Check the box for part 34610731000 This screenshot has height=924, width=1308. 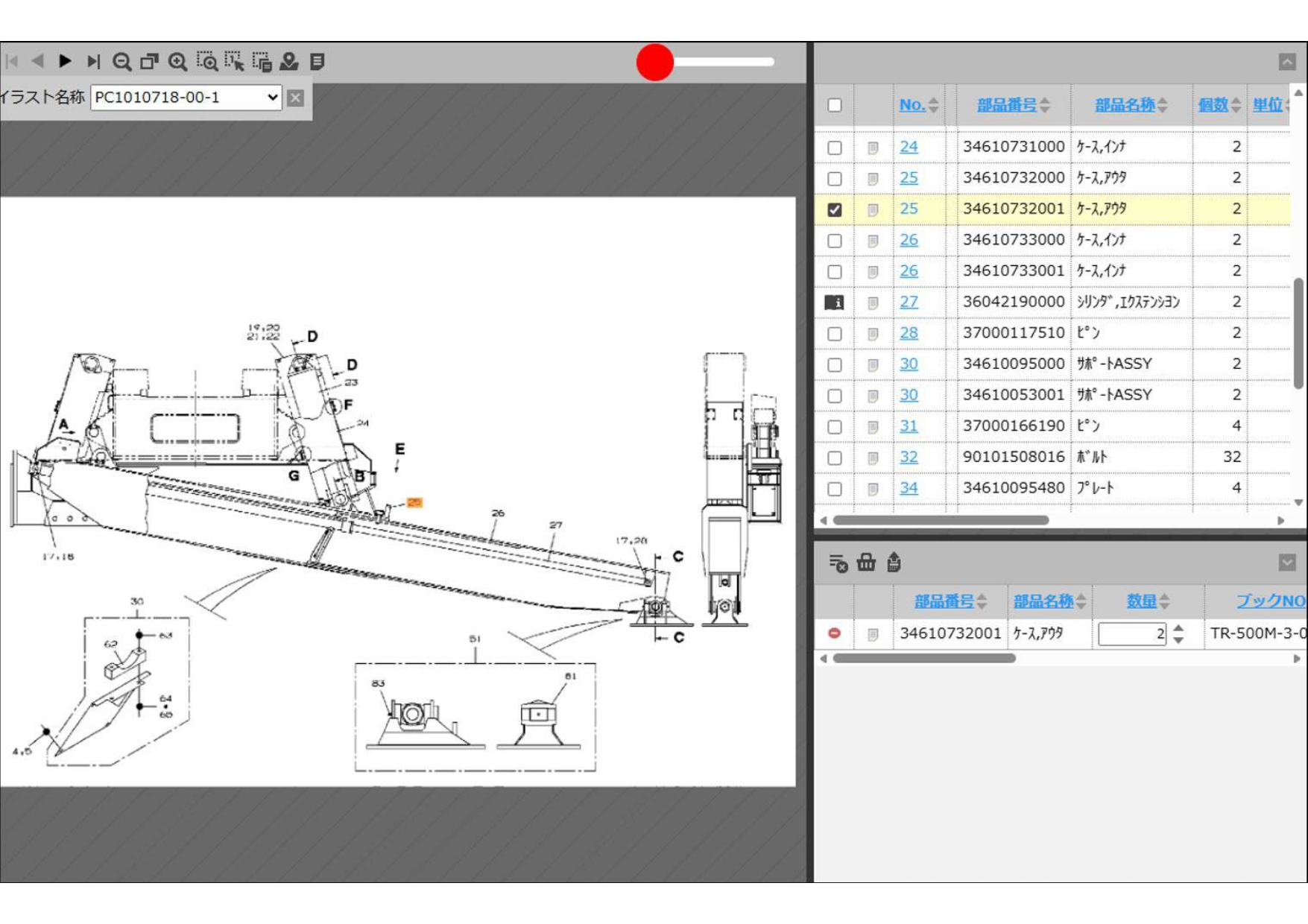(x=835, y=148)
